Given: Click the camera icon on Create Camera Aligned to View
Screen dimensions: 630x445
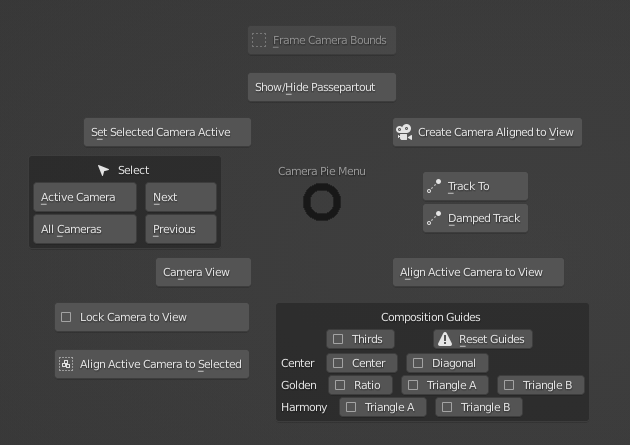Looking at the screenshot, I should [404, 132].
